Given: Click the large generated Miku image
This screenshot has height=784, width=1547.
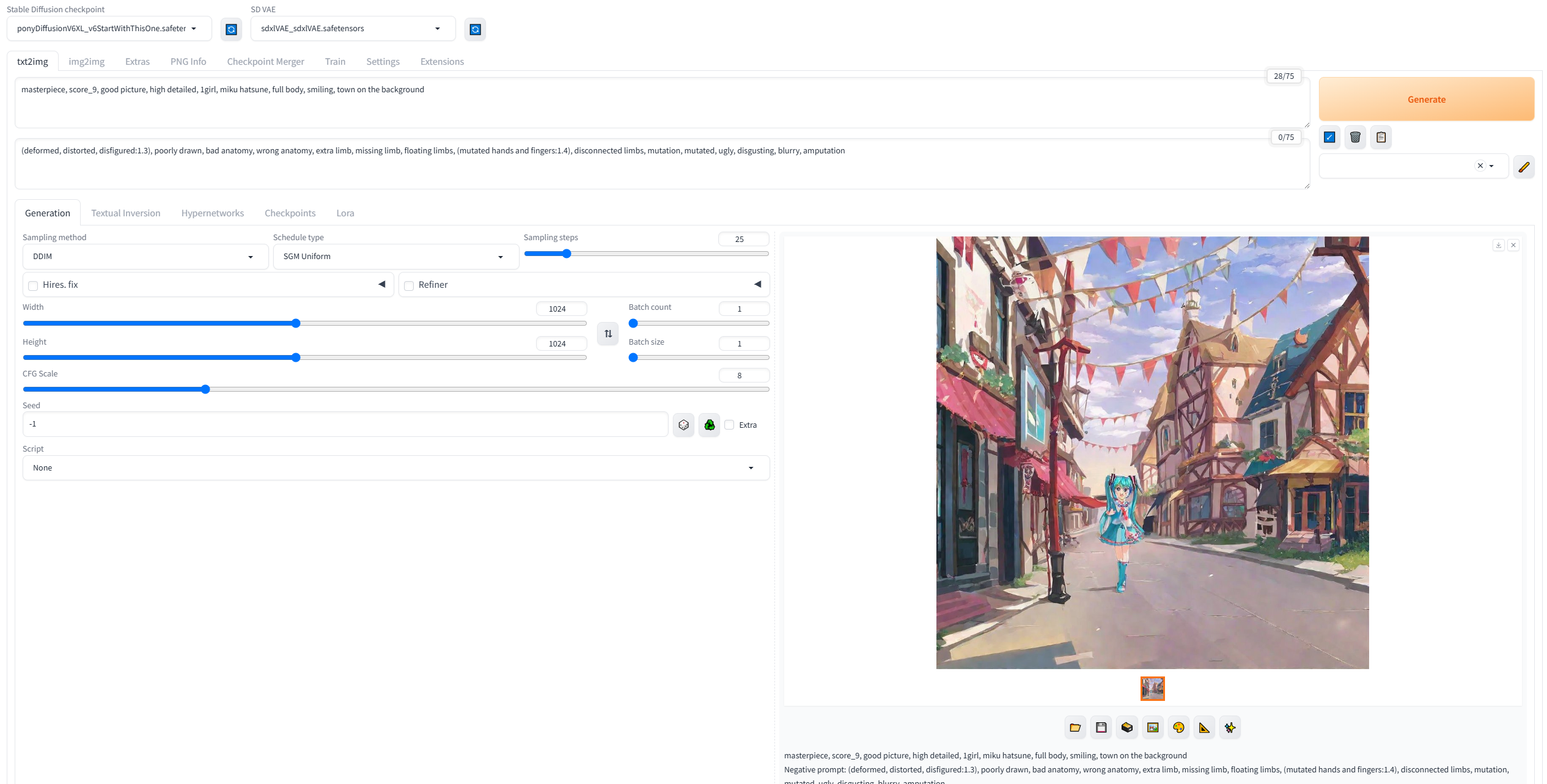Looking at the screenshot, I should [1153, 453].
